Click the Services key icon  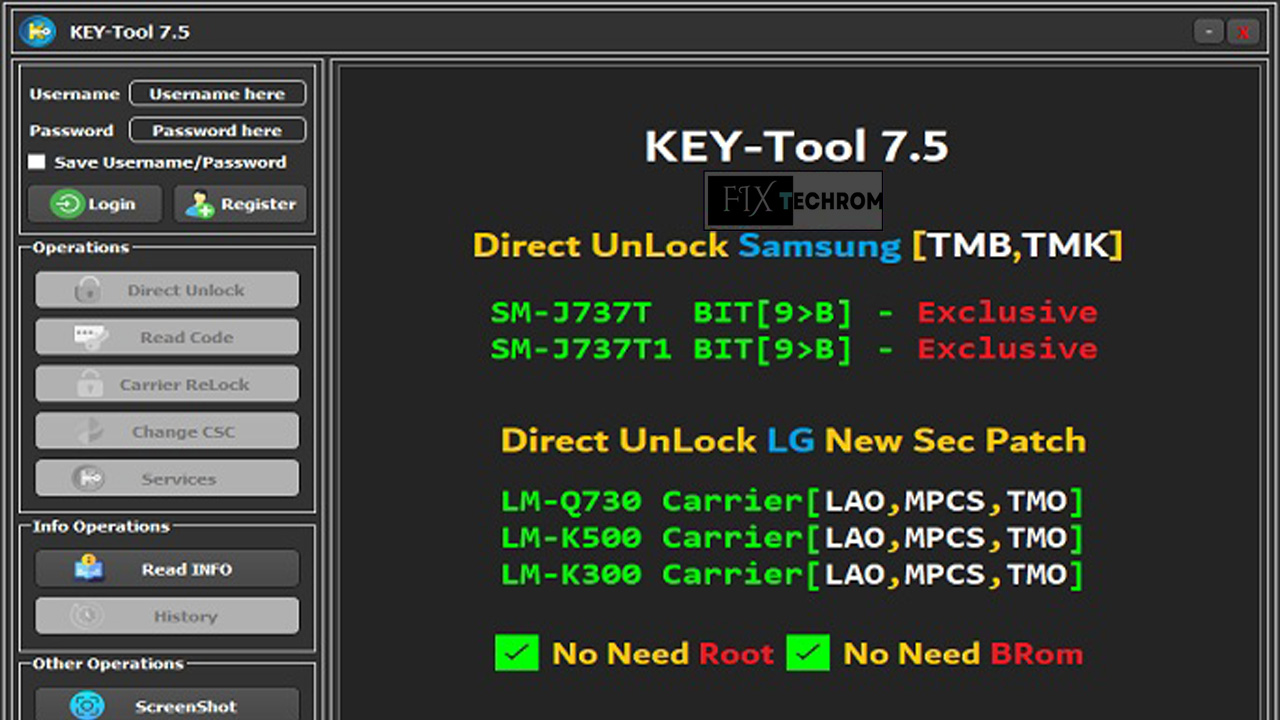click(x=87, y=479)
